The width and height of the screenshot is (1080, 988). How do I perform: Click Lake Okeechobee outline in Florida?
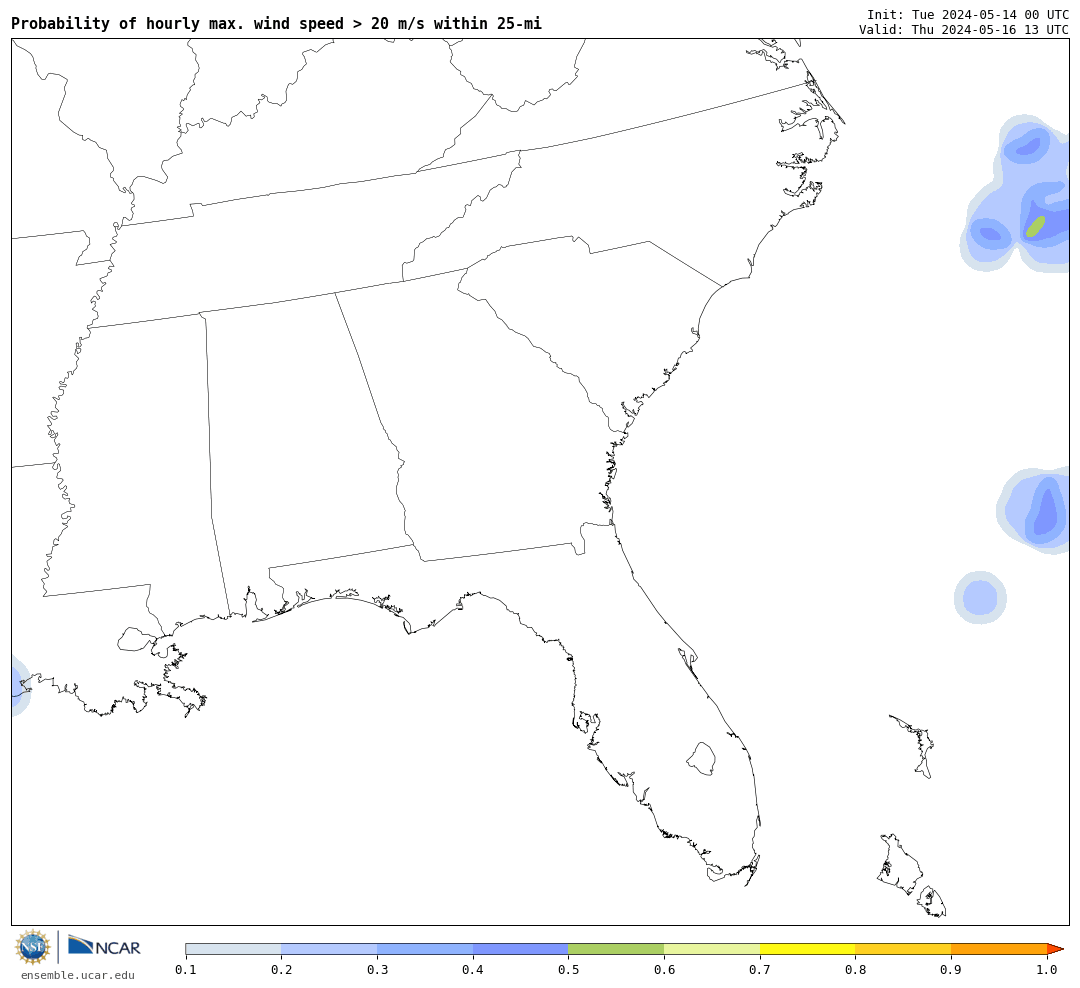[701, 759]
